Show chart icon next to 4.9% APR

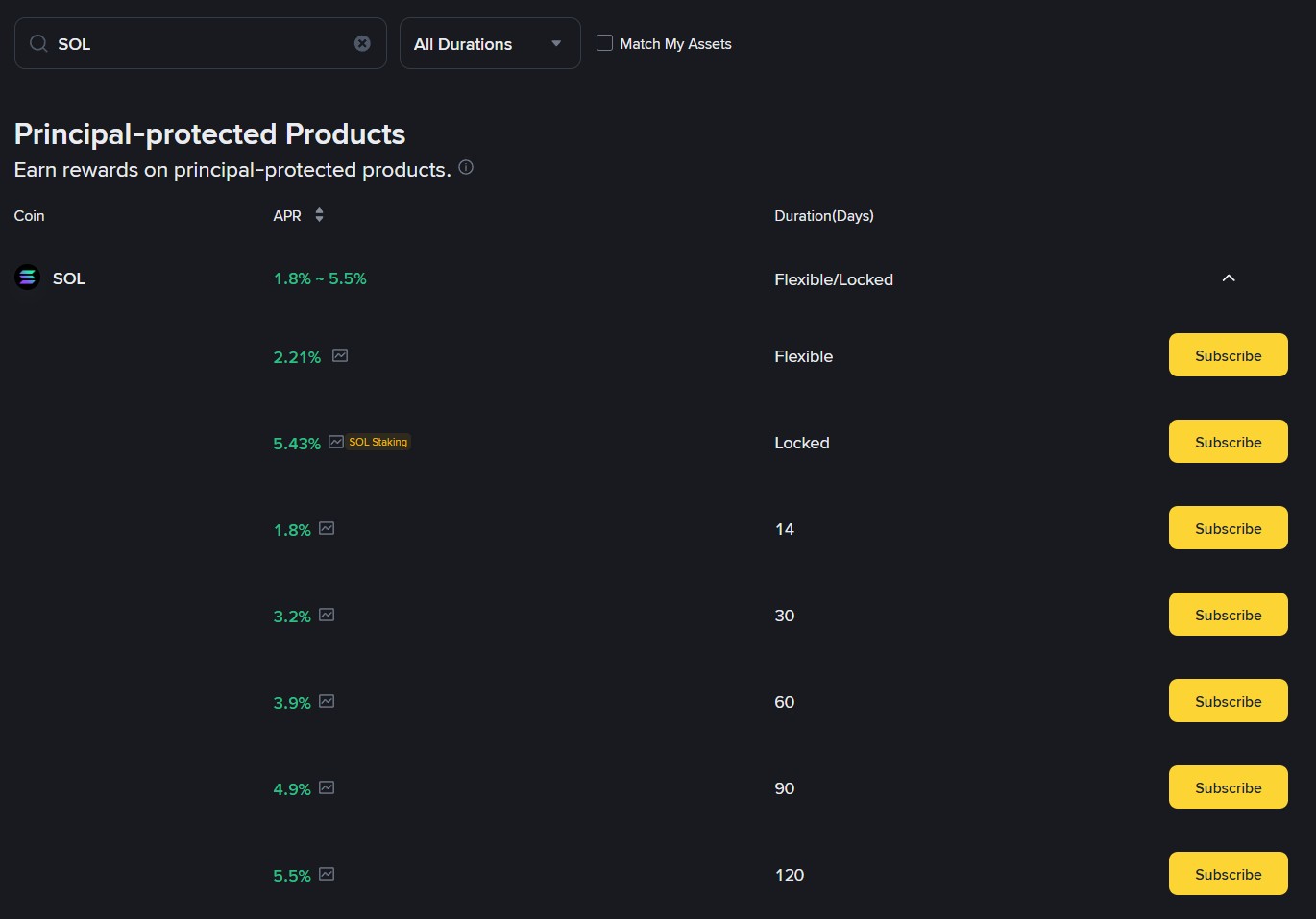tap(327, 788)
